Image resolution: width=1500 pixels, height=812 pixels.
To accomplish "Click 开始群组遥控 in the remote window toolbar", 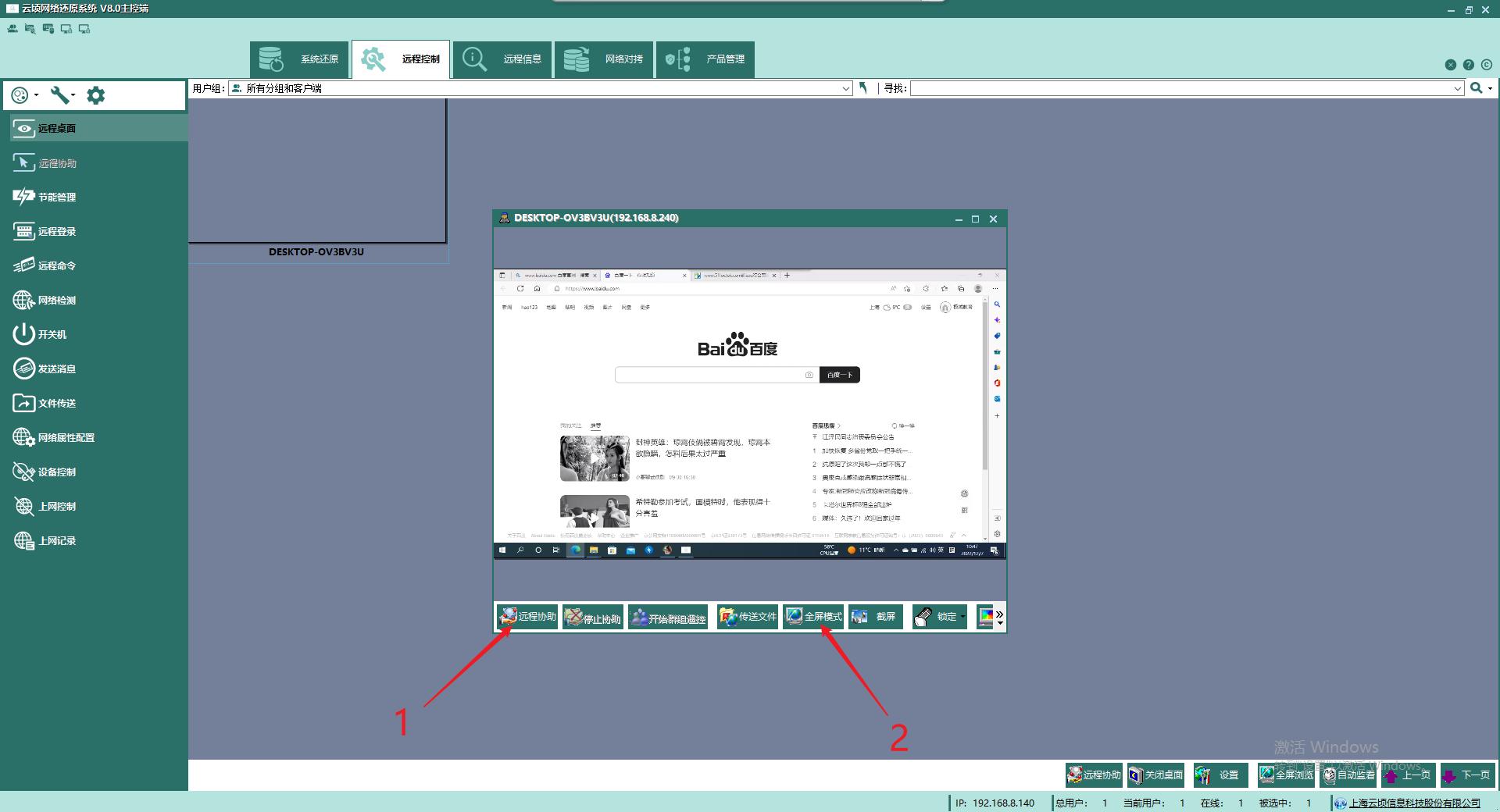I will pos(668,617).
